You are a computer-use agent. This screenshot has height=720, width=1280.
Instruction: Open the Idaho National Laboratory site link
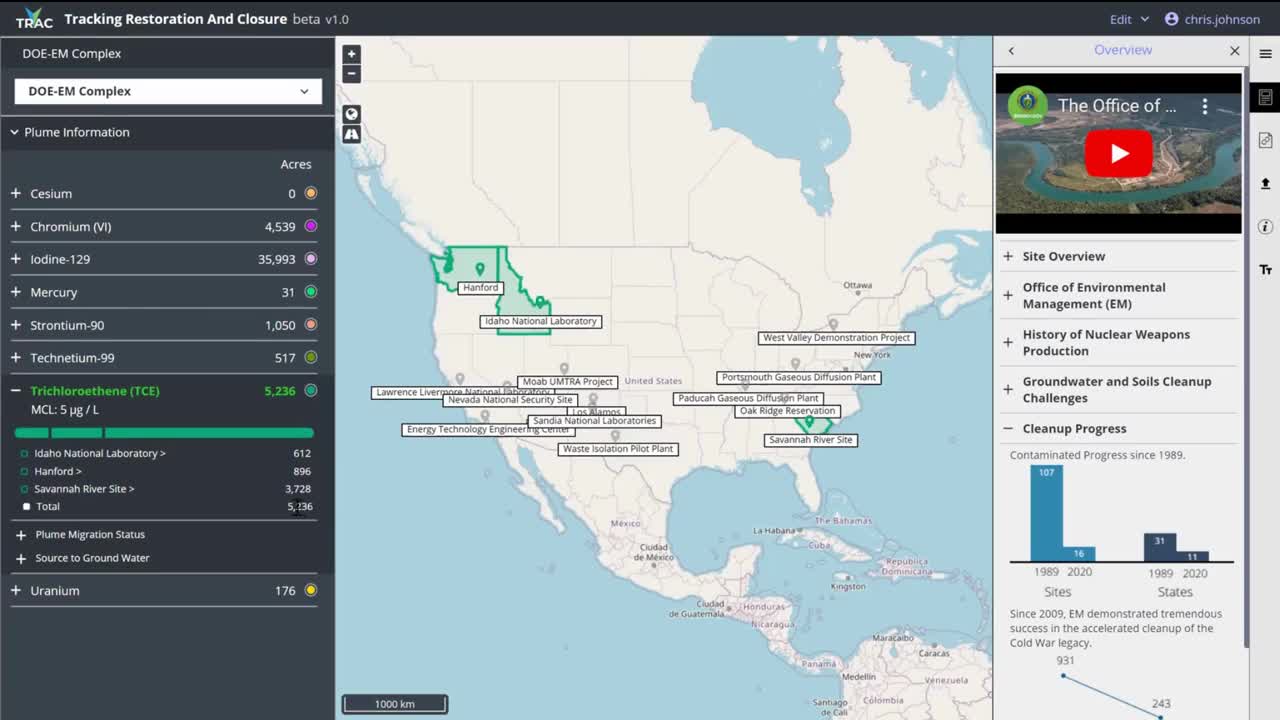coord(100,453)
